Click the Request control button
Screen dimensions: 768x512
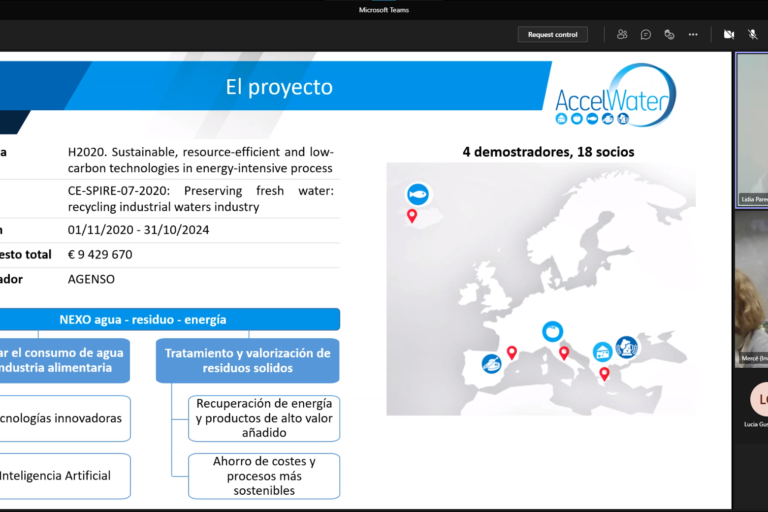point(552,34)
